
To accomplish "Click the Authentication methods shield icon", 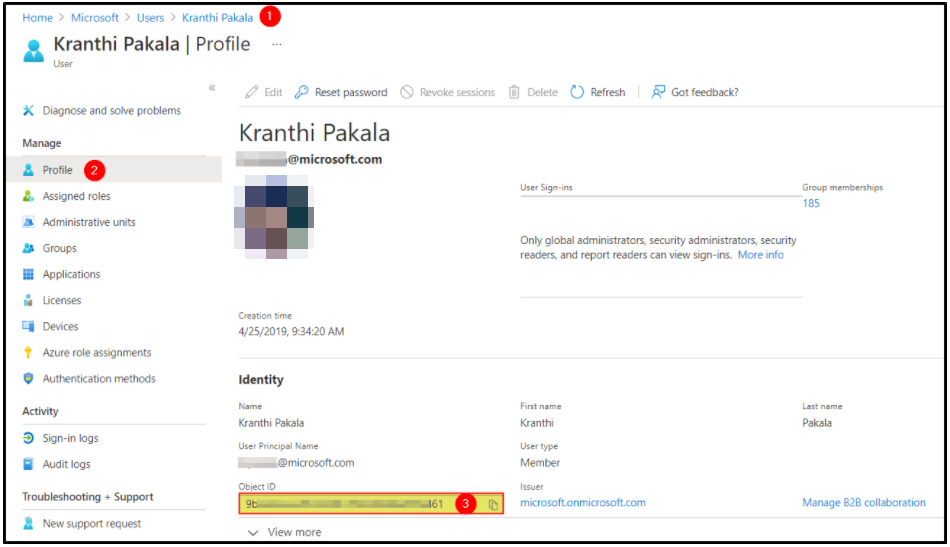I will pos(28,378).
